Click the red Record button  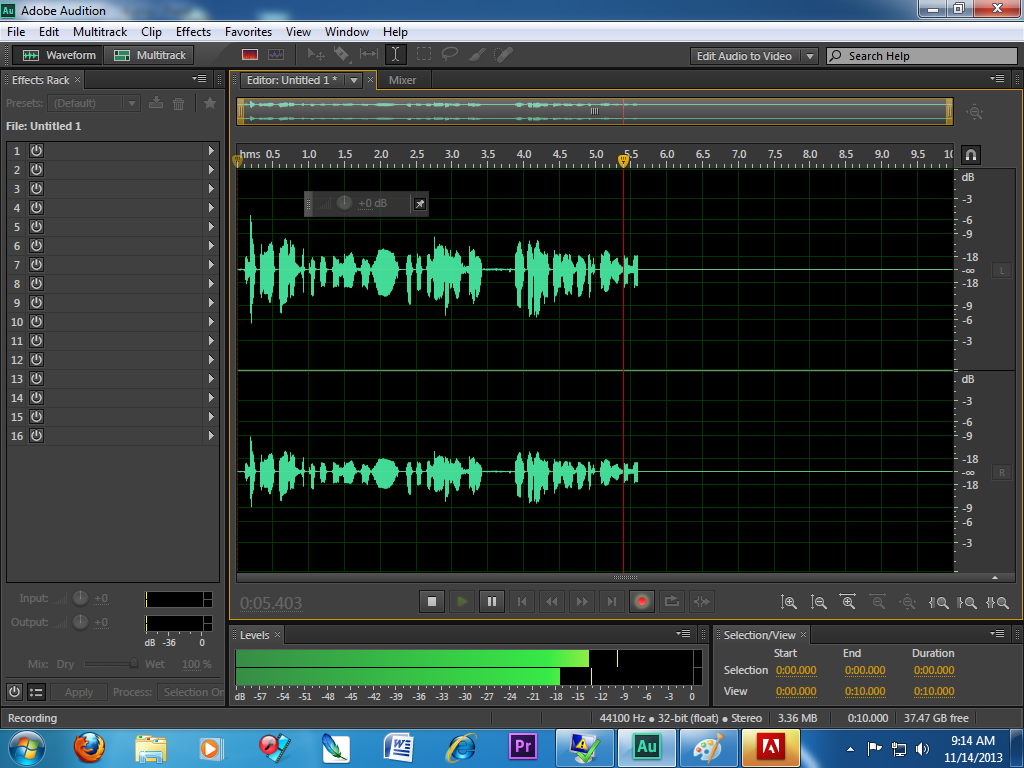(x=642, y=601)
